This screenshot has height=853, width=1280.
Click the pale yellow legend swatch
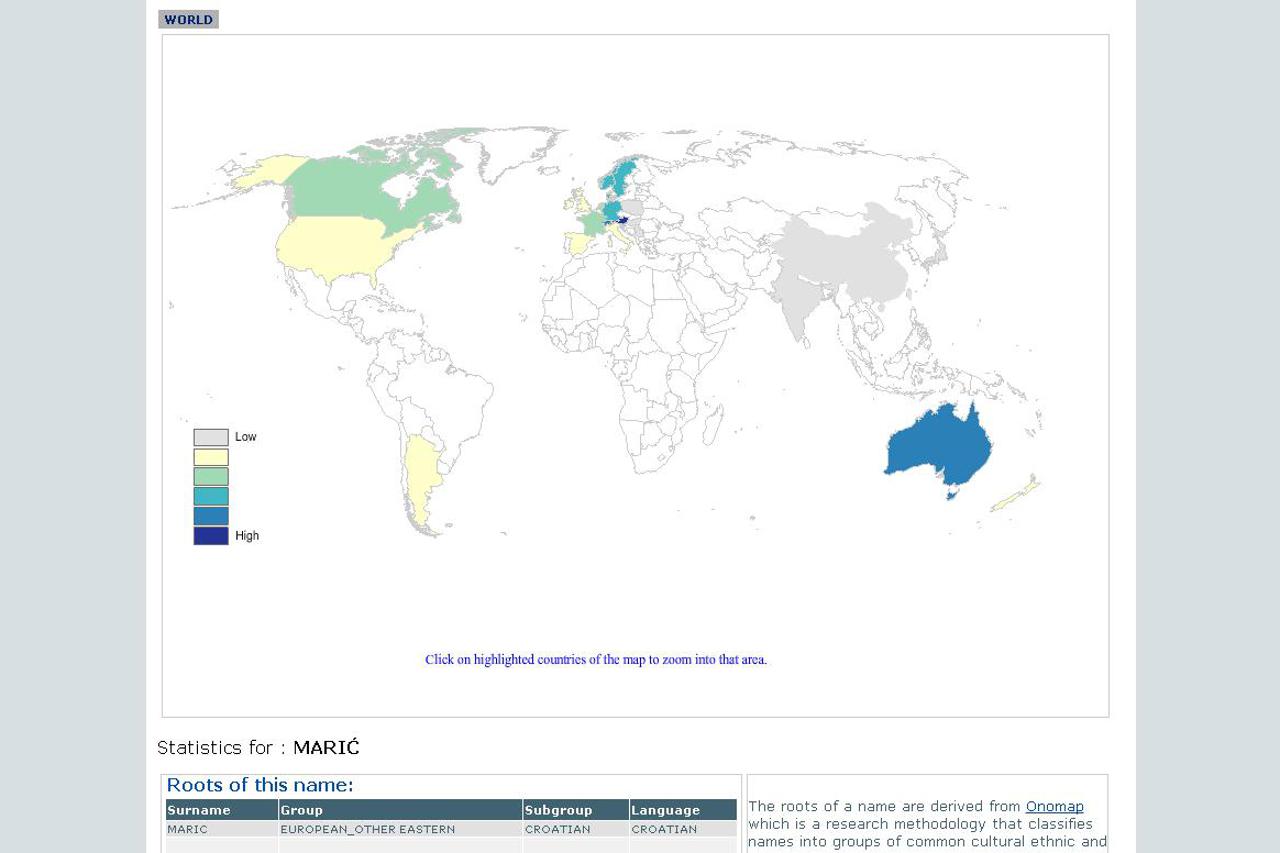211,457
